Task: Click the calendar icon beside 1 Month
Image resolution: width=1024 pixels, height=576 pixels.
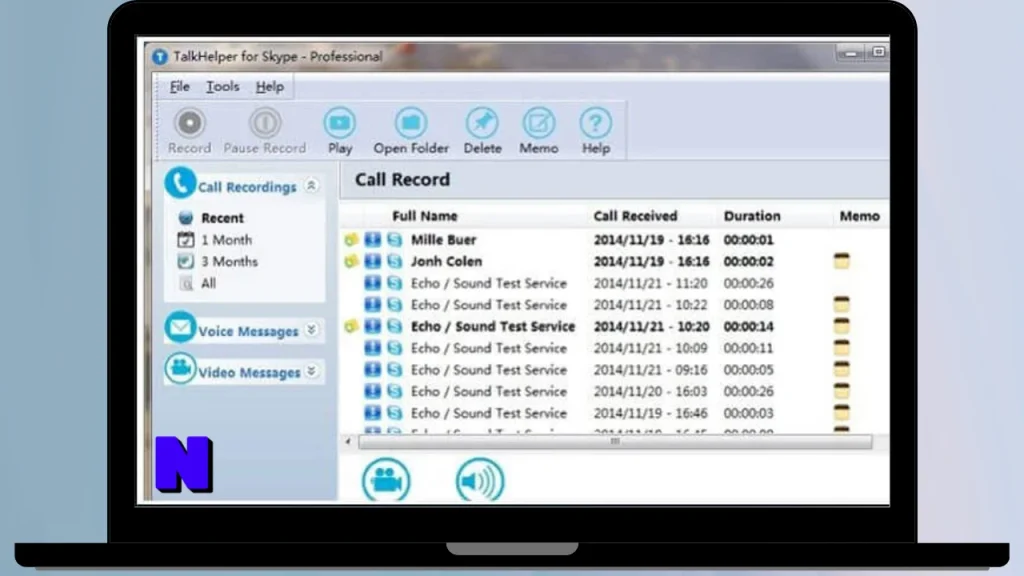Action: pos(186,240)
